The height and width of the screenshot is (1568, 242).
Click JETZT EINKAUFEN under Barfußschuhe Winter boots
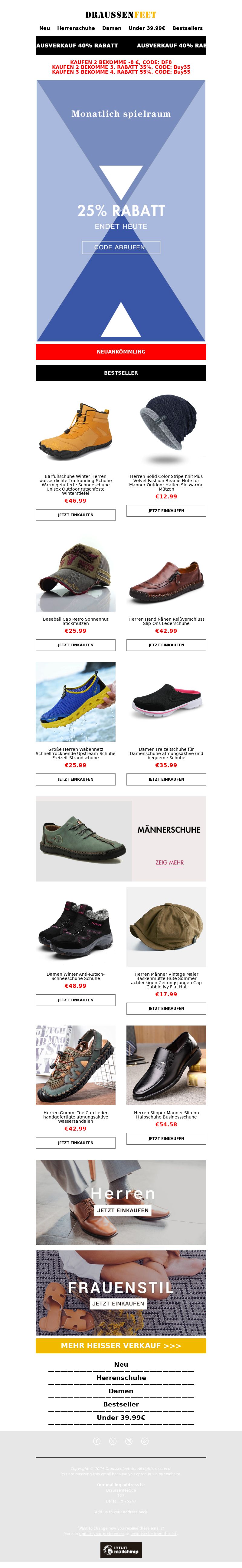tap(76, 515)
